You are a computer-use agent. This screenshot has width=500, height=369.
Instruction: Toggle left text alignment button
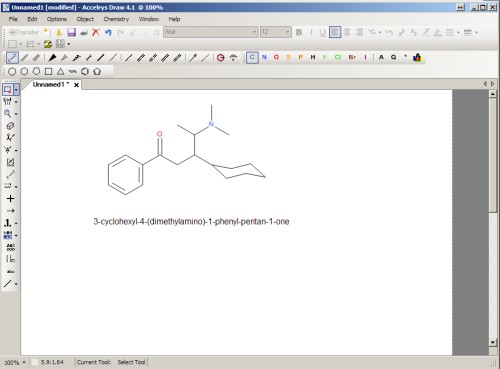click(x=335, y=32)
